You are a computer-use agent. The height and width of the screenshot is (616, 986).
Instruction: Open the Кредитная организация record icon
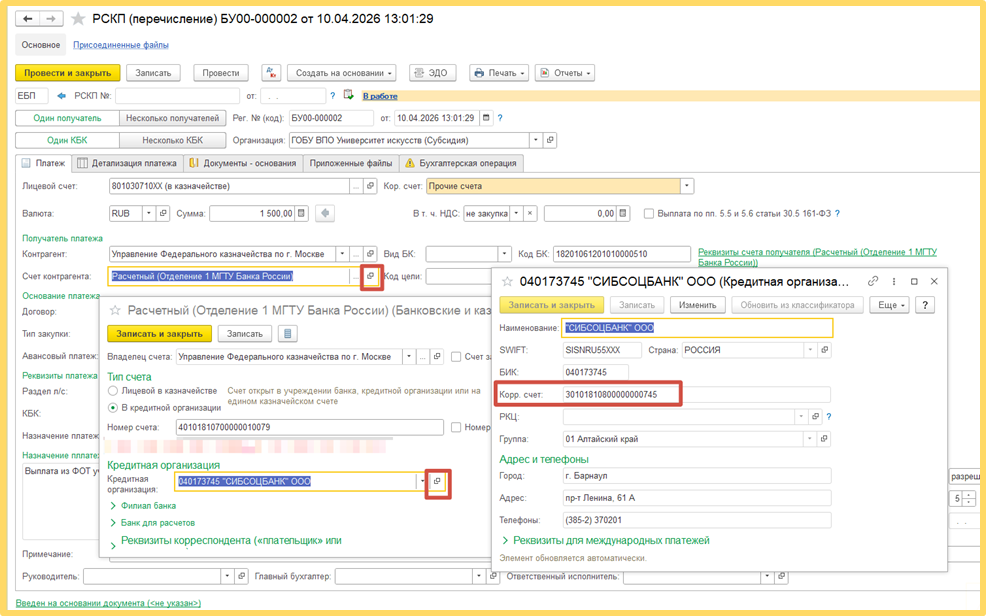(437, 481)
